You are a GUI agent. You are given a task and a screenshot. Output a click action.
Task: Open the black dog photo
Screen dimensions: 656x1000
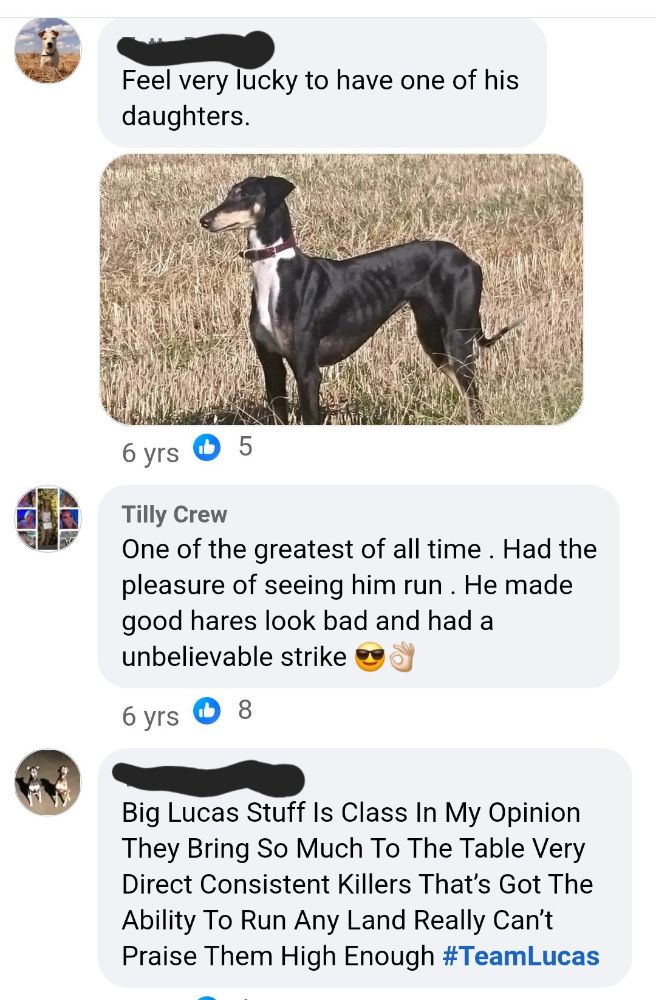(342, 289)
